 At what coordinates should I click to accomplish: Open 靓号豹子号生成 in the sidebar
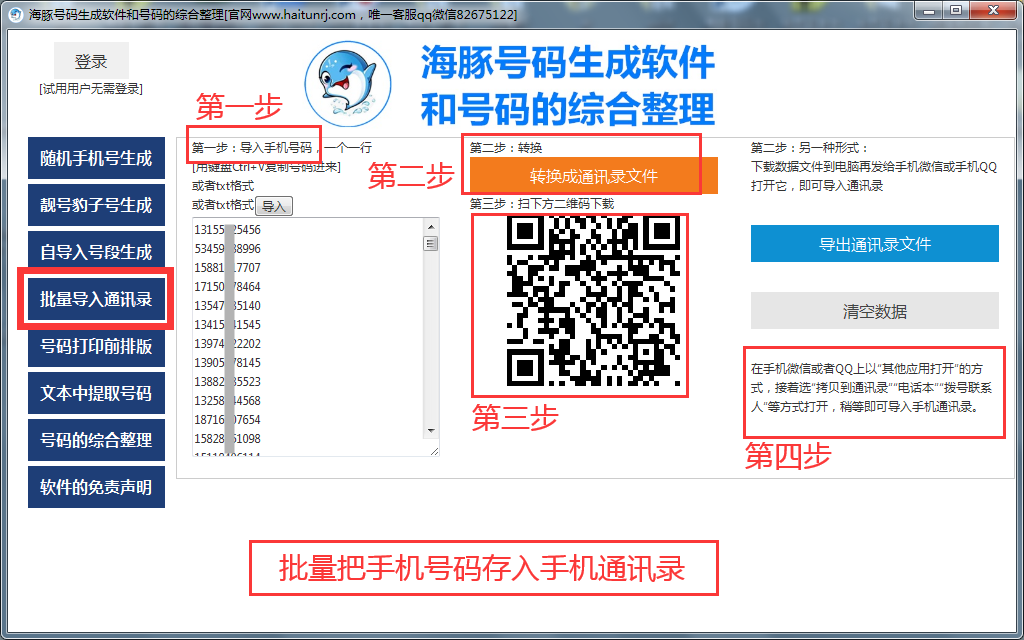click(x=96, y=205)
